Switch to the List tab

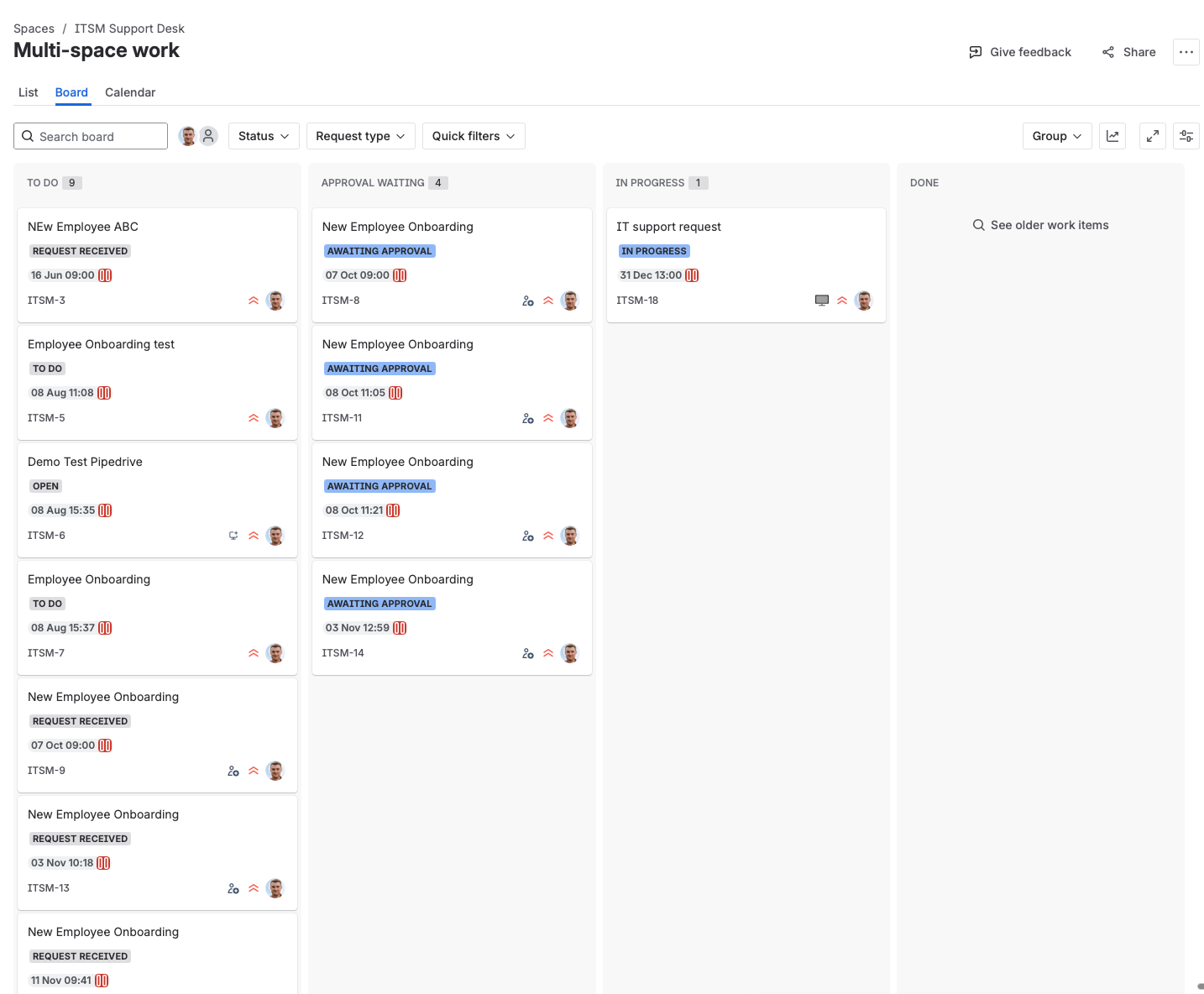pos(28,92)
